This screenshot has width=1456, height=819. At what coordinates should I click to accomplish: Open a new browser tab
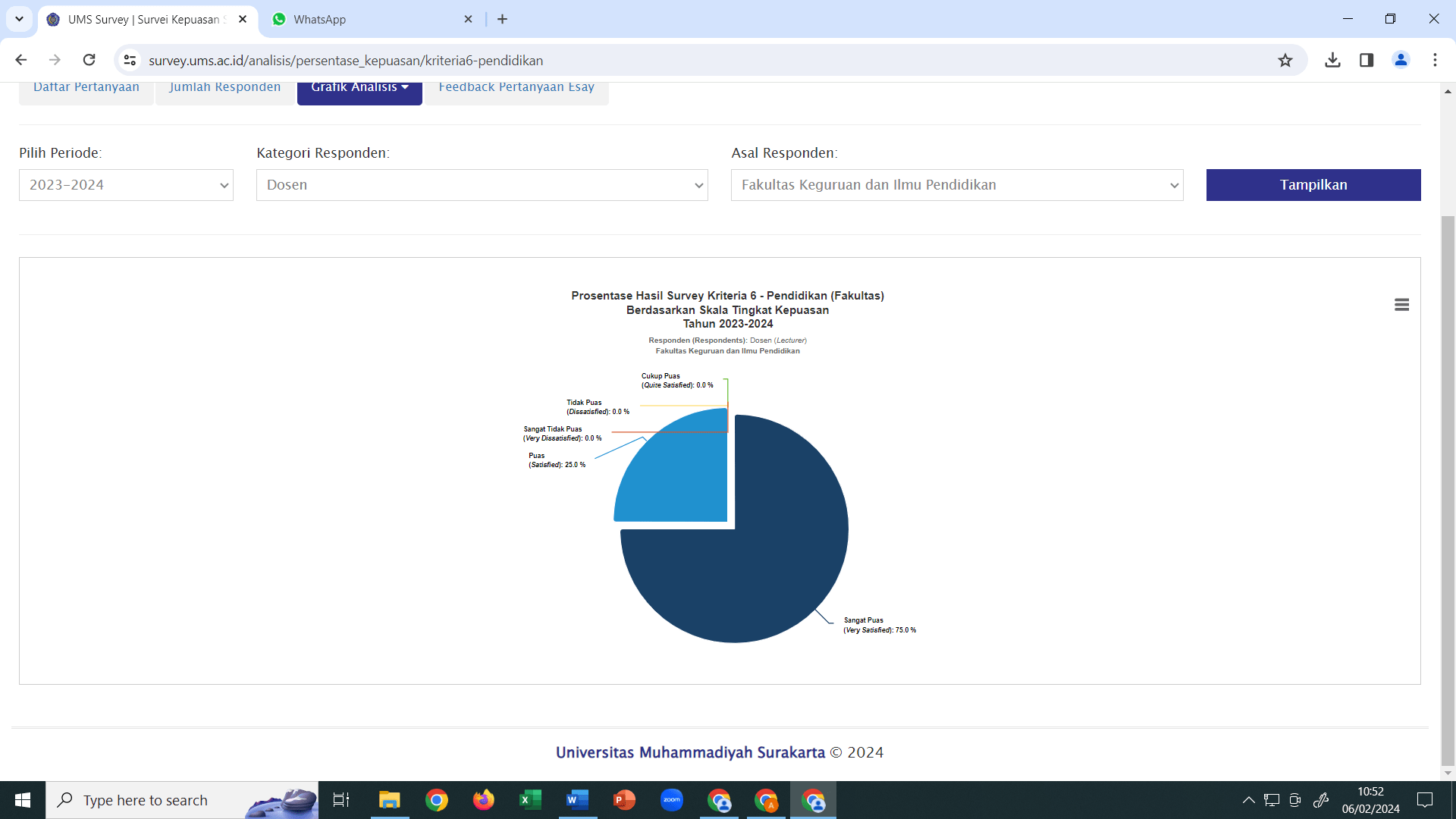pos(502,19)
